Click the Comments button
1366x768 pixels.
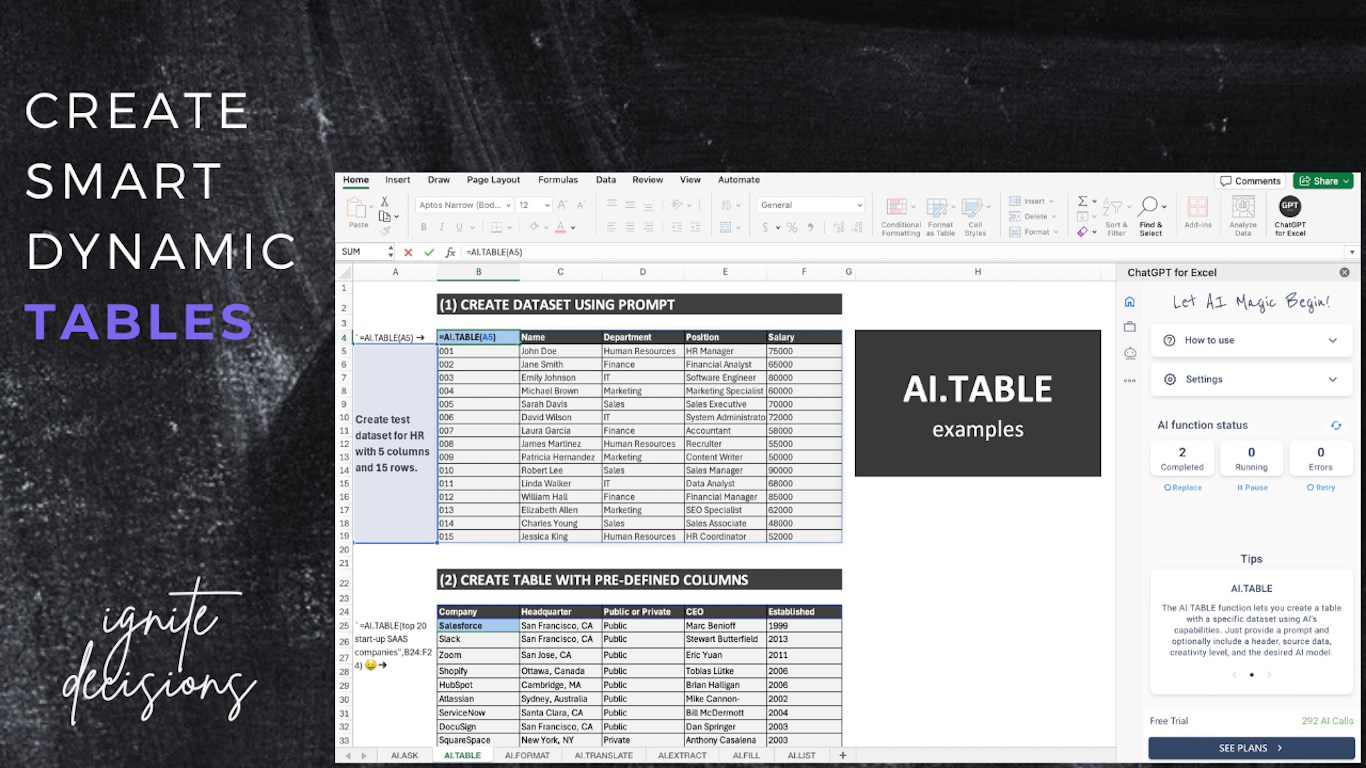tap(1250, 181)
